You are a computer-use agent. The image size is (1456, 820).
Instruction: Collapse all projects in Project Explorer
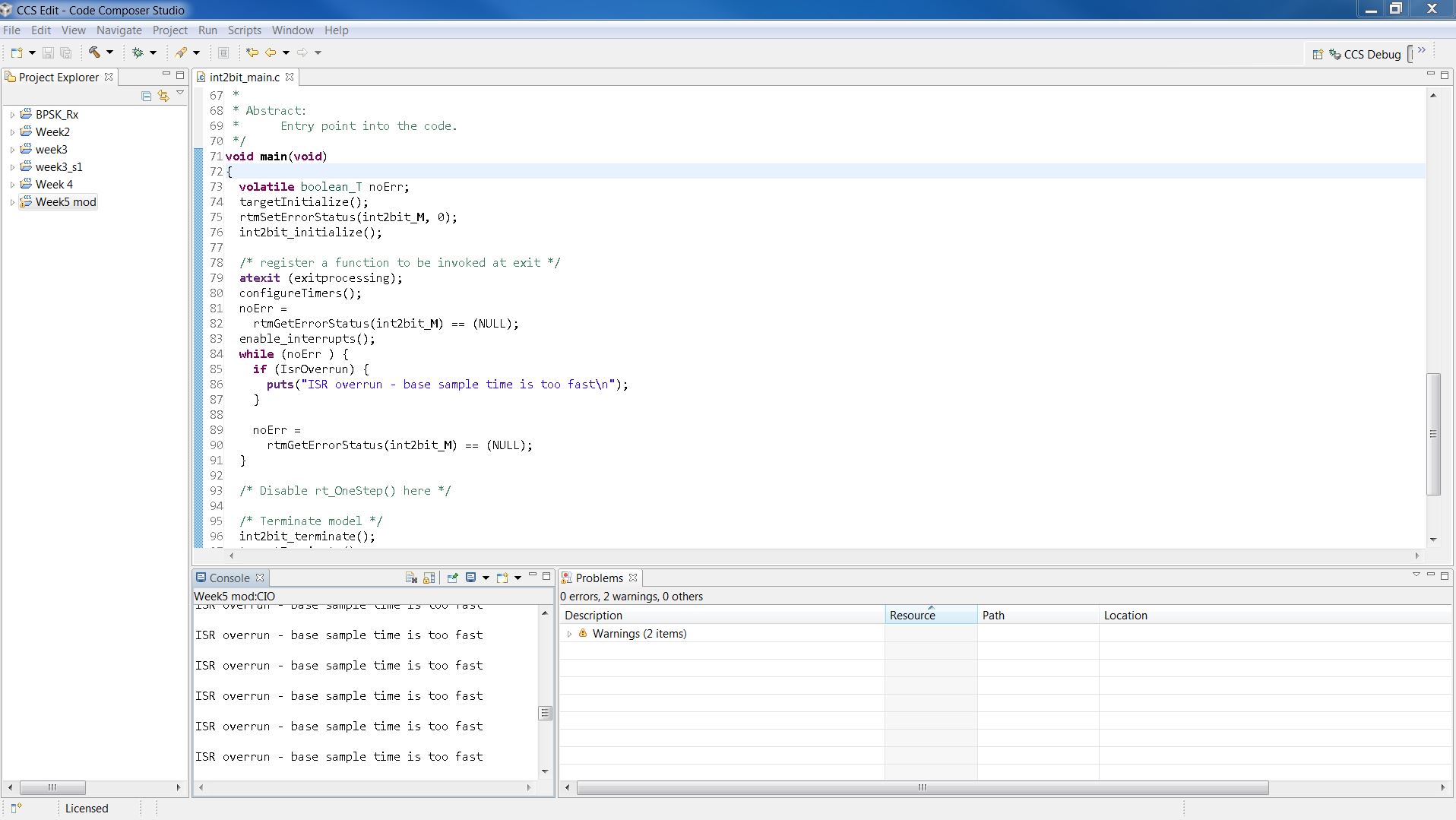(146, 96)
